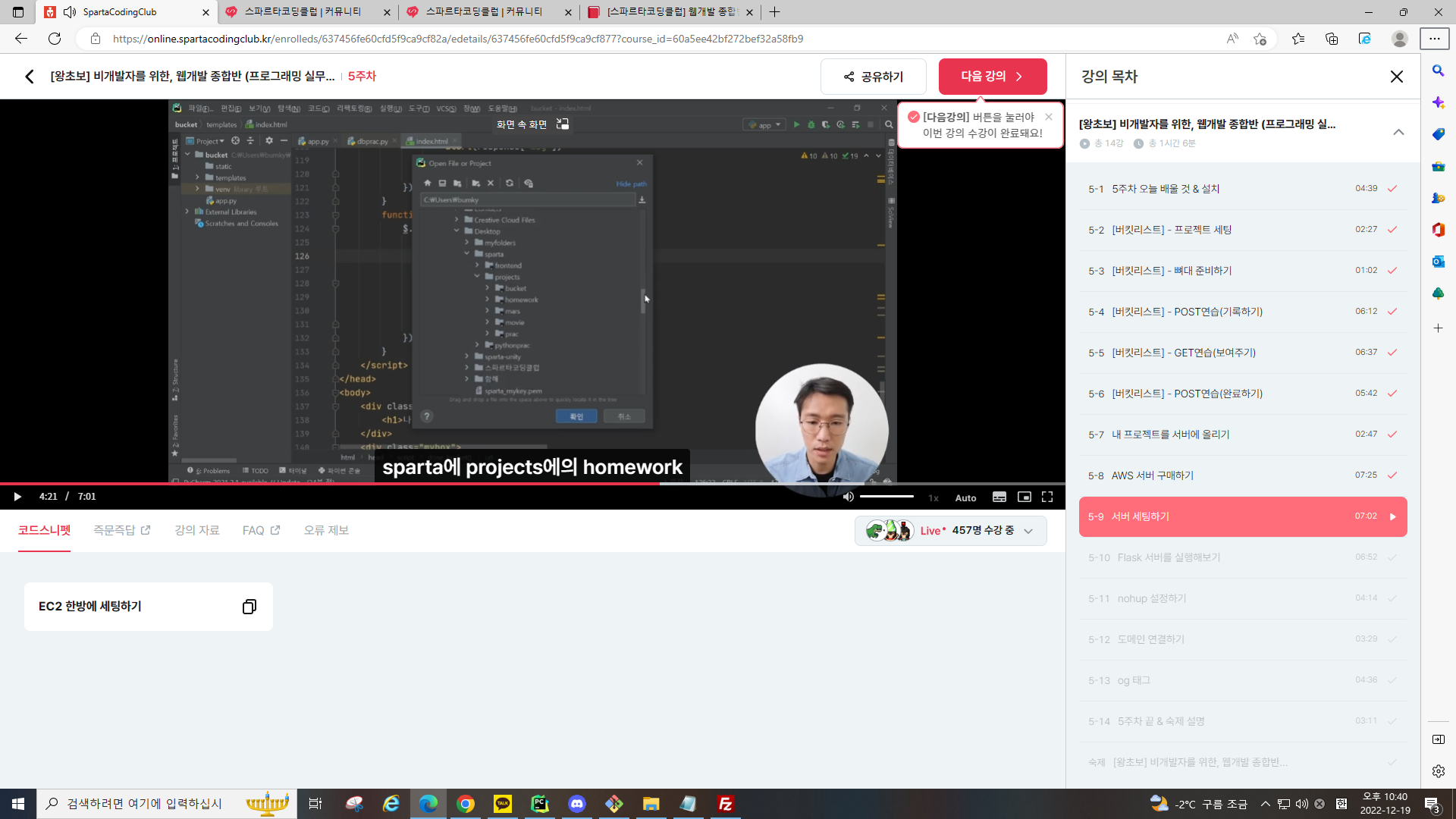Click the Windows search box
The image size is (1456, 819).
click(x=167, y=804)
